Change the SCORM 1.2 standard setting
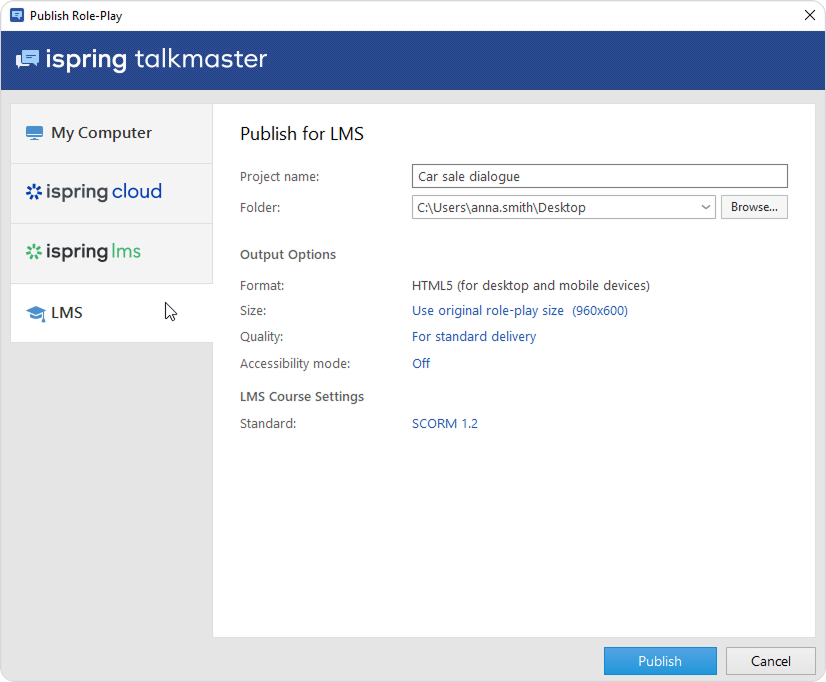The width and height of the screenshot is (826, 682). click(x=445, y=424)
